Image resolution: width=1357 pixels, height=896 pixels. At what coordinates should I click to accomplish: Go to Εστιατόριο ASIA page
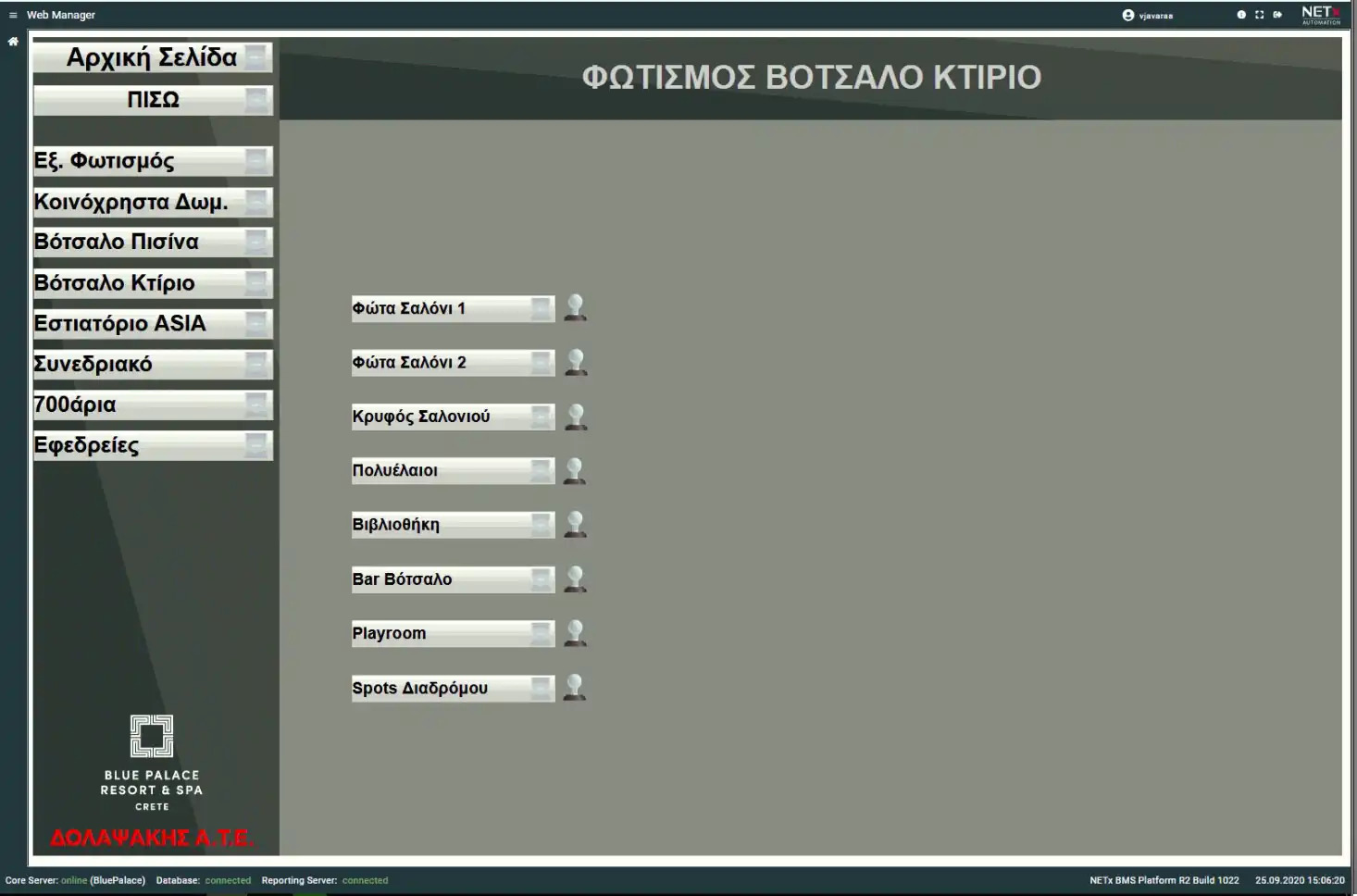153,324
